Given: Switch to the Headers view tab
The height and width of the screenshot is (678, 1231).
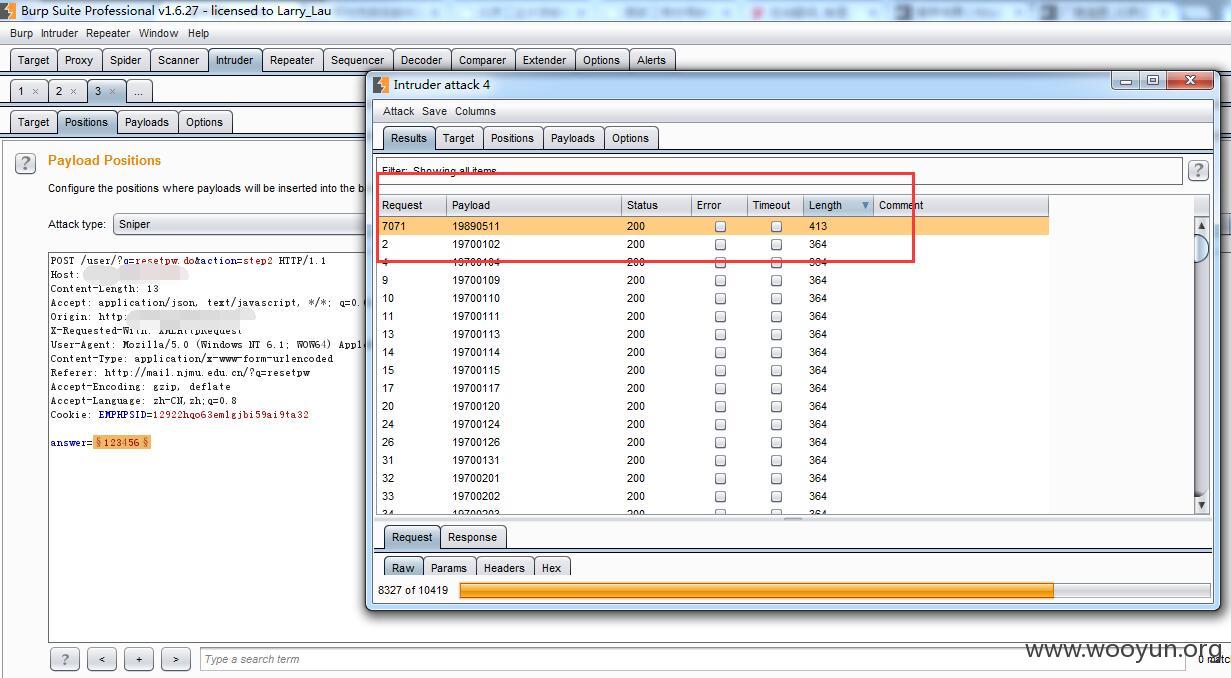Looking at the screenshot, I should click(x=504, y=568).
